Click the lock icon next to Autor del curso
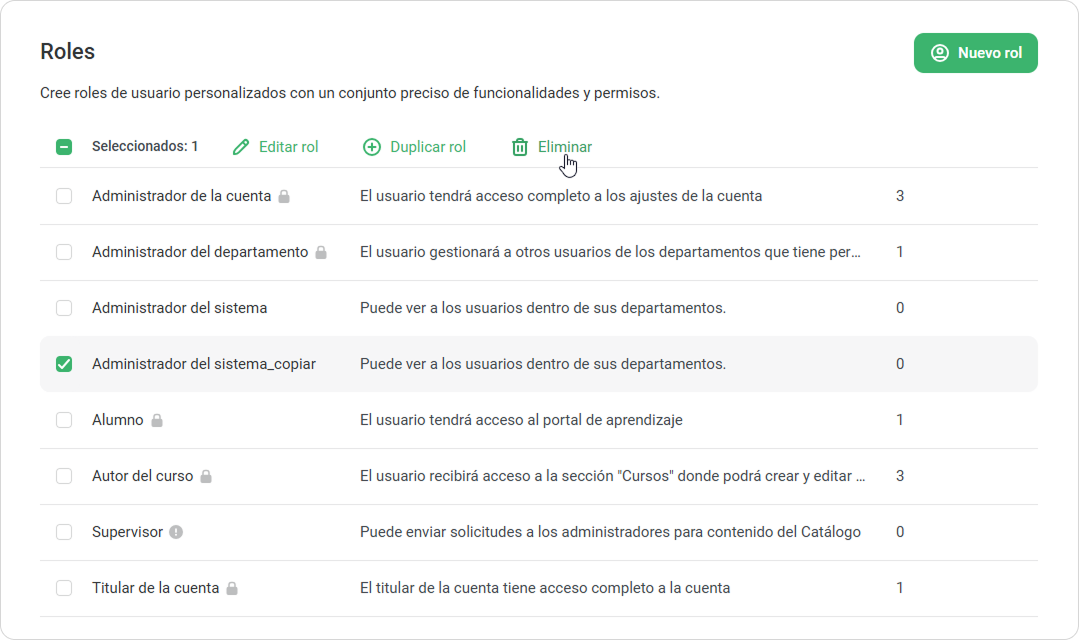 (206, 477)
